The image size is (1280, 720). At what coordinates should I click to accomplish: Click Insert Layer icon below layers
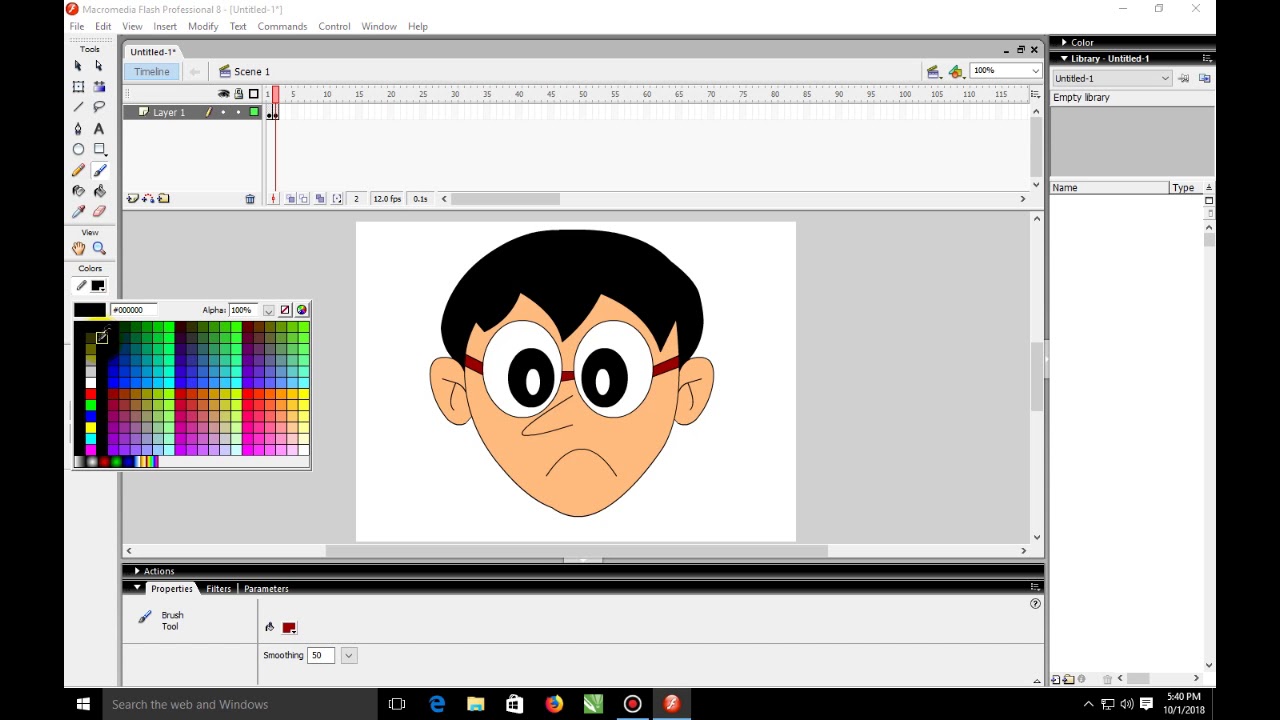point(132,198)
